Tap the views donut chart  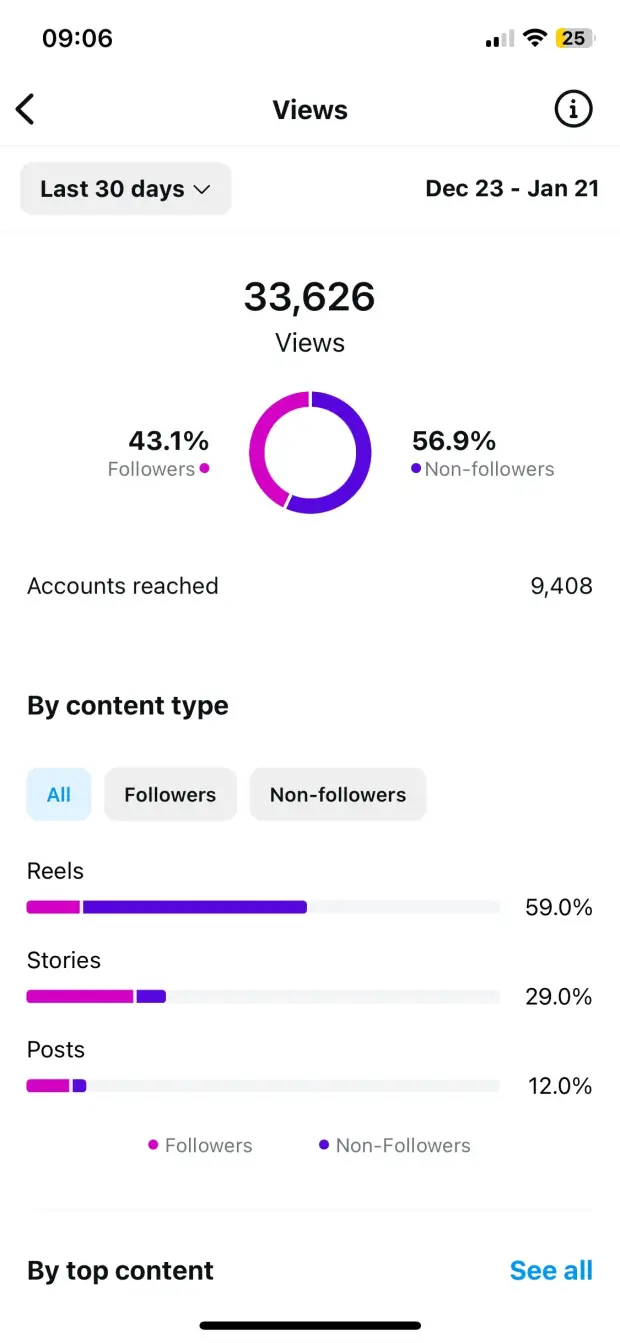tap(310, 453)
